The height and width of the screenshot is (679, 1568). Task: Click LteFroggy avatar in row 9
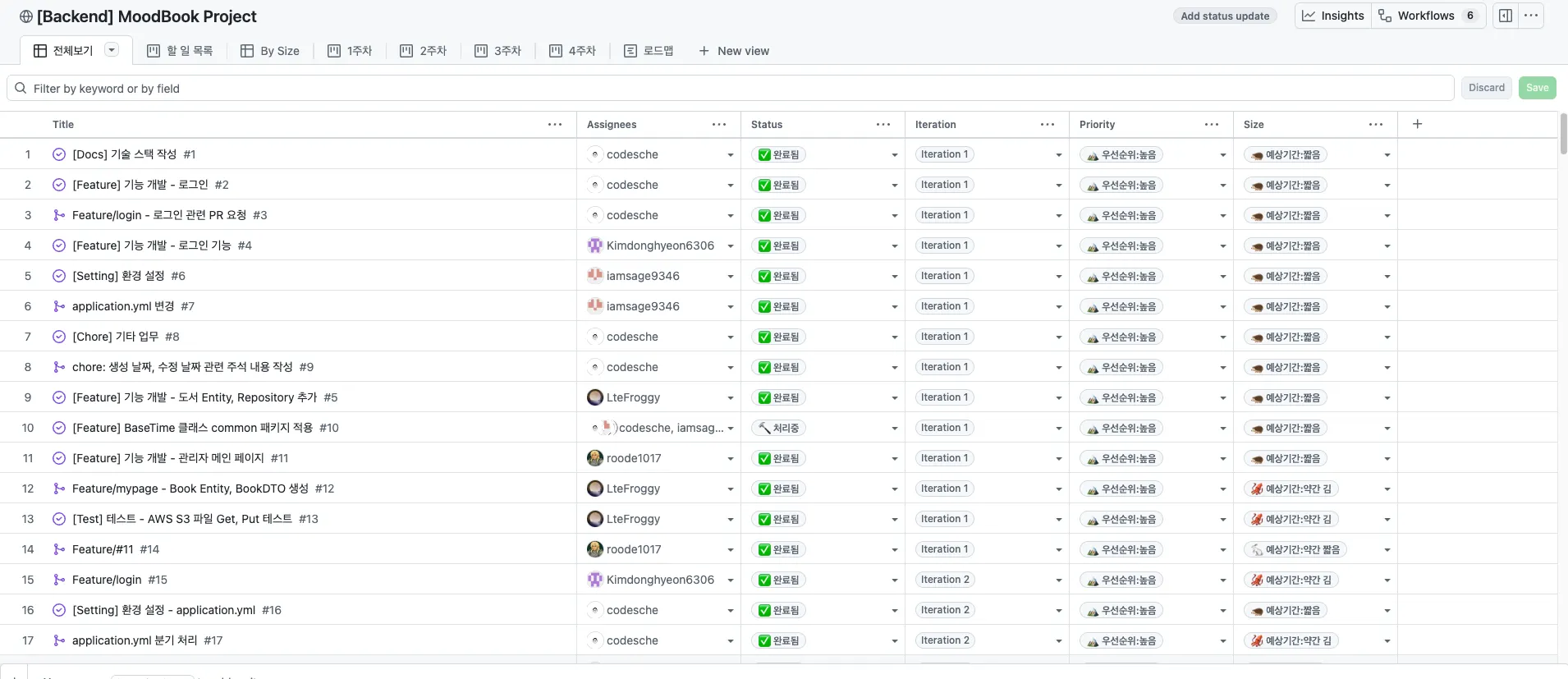(595, 397)
